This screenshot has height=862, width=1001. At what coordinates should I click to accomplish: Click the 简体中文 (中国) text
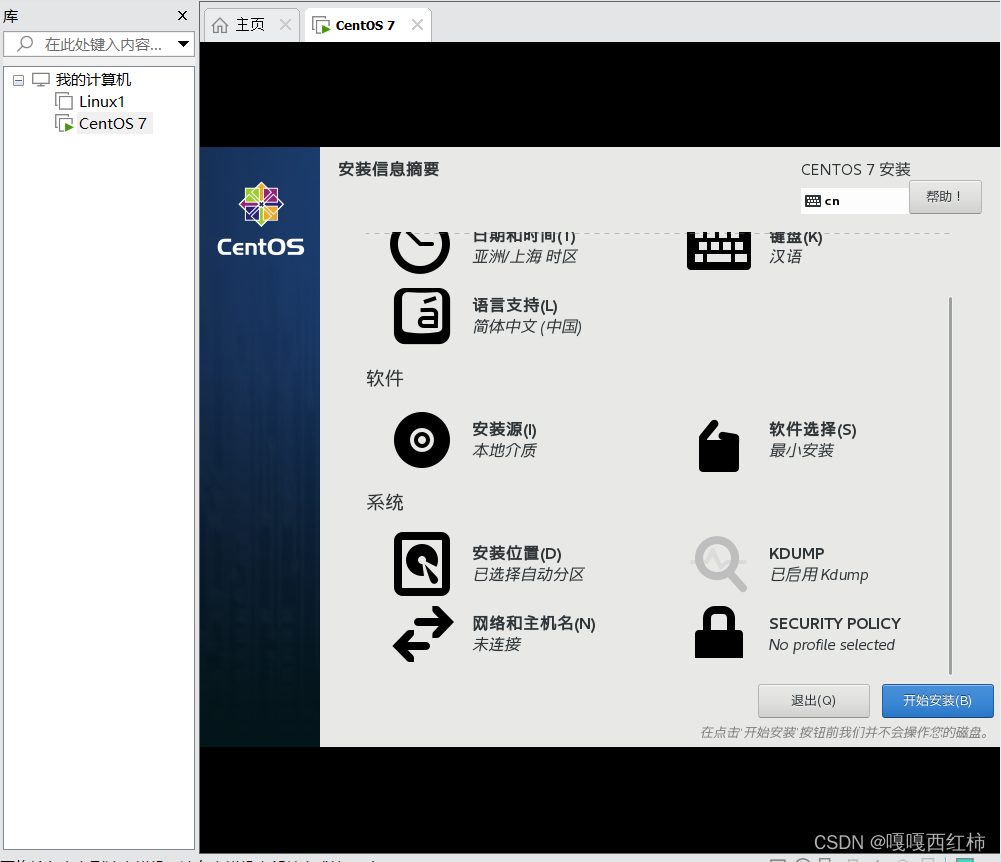(527, 327)
